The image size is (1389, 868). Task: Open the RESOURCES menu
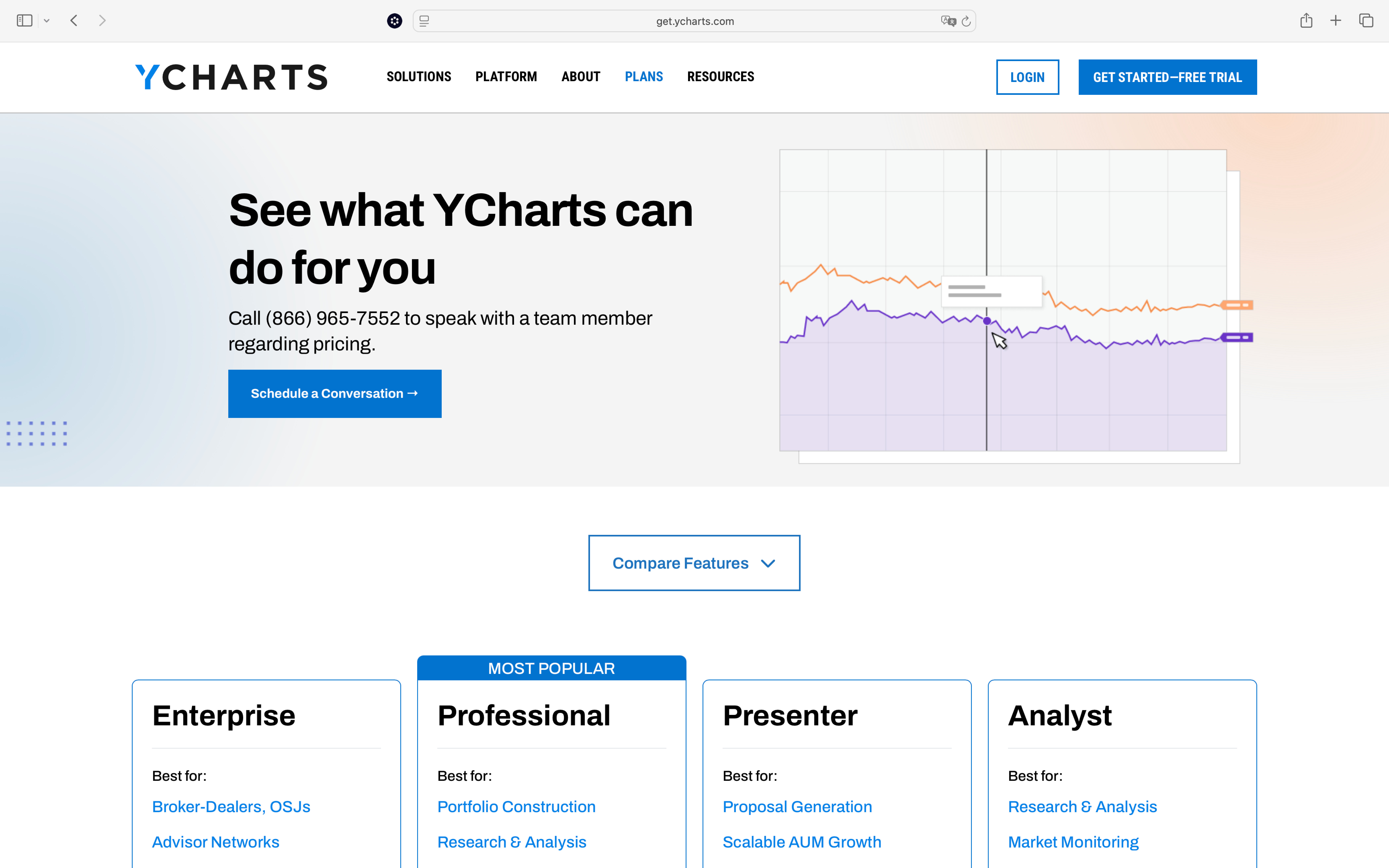(x=721, y=77)
